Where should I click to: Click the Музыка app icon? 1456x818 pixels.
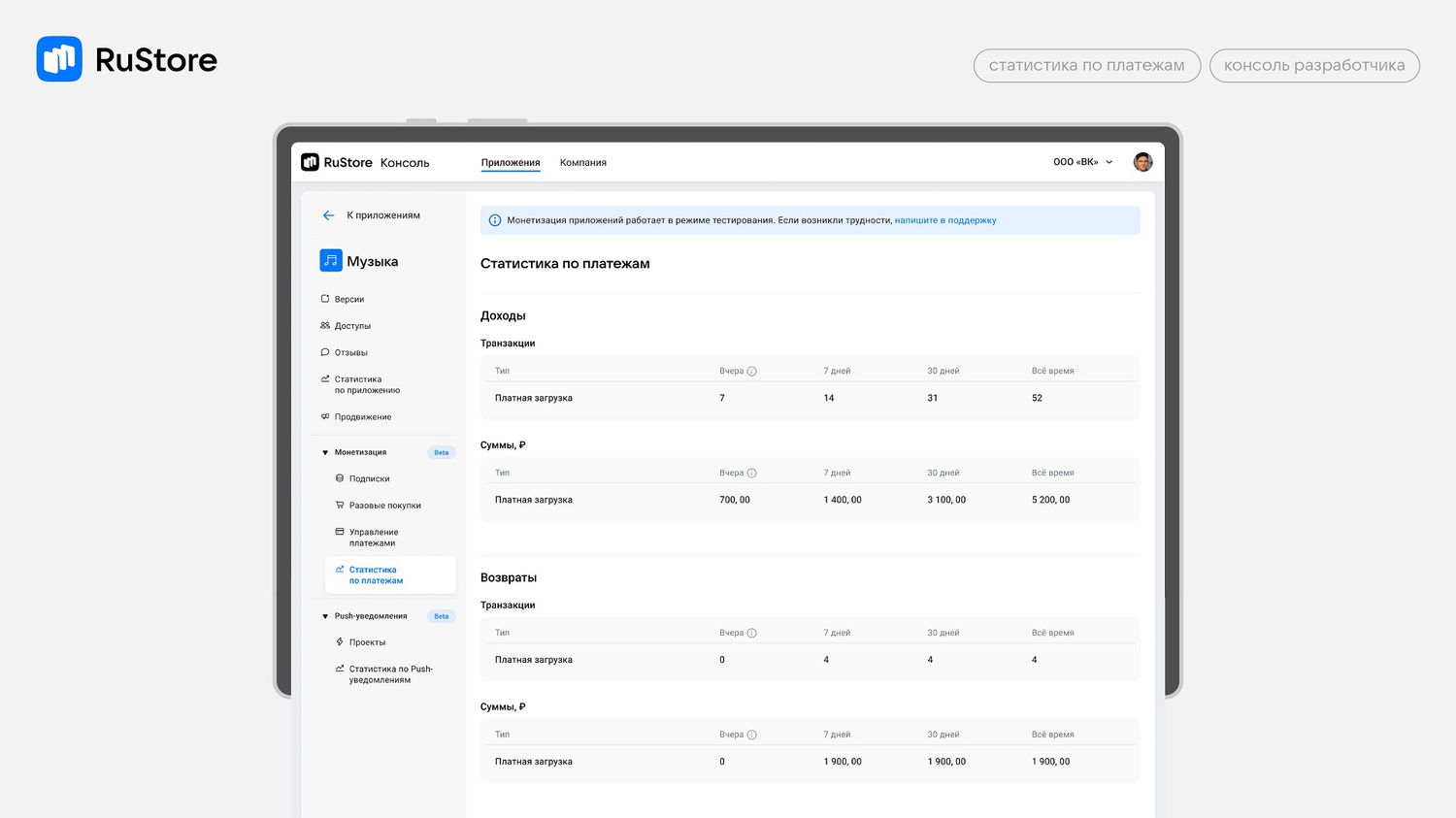[x=331, y=261]
